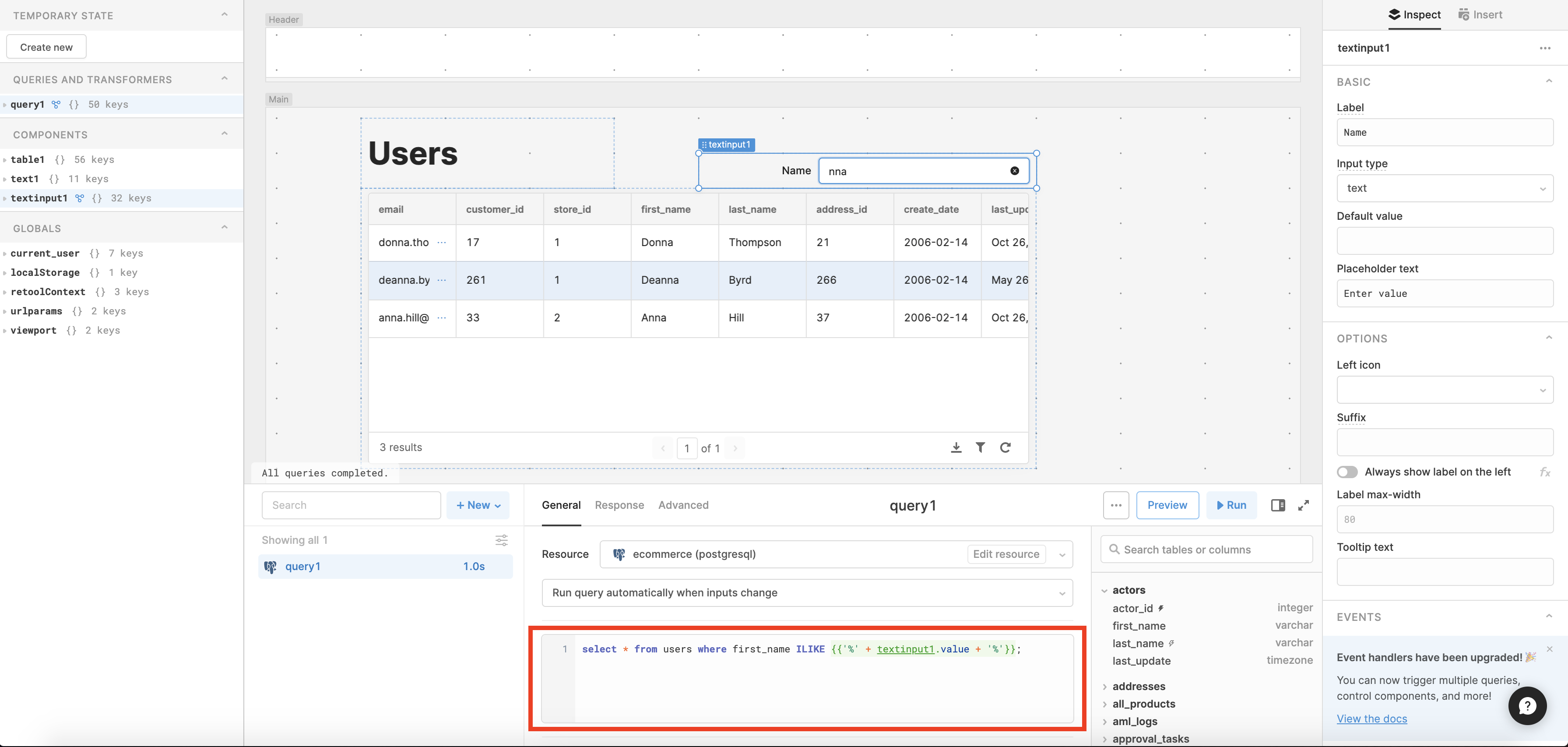
Task: Toggle Always show label on the left
Action: point(1347,472)
